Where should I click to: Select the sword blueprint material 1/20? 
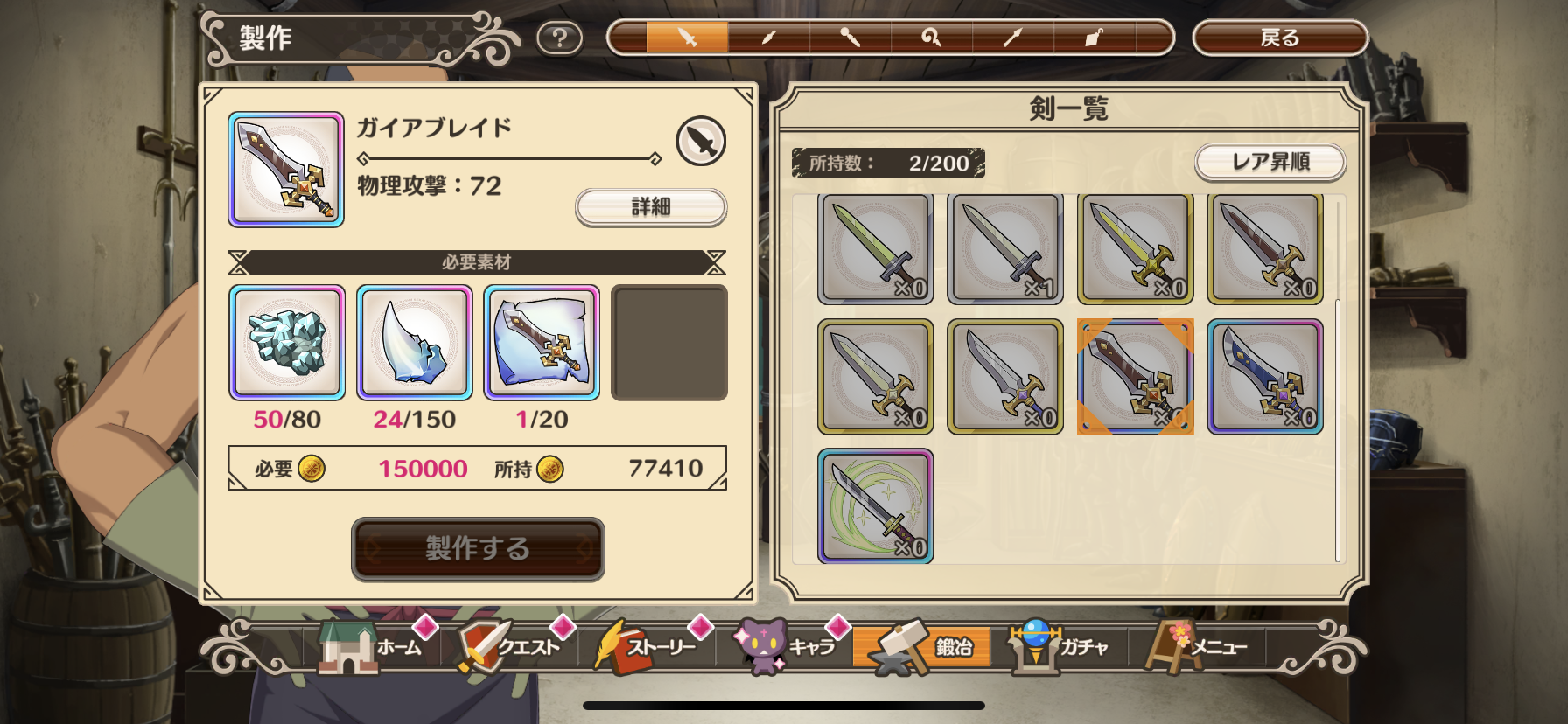pyautogui.click(x=542, y=343)
